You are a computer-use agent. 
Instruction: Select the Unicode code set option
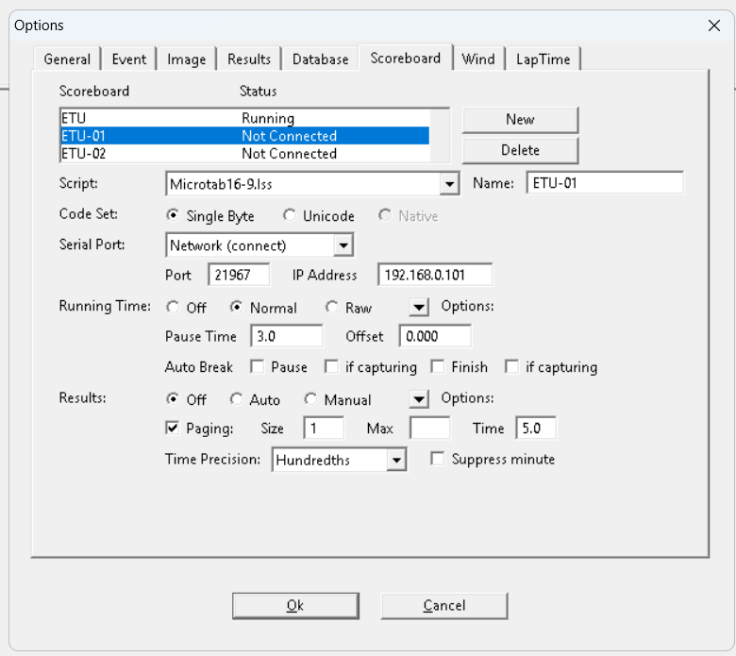[x=290, y=216]
